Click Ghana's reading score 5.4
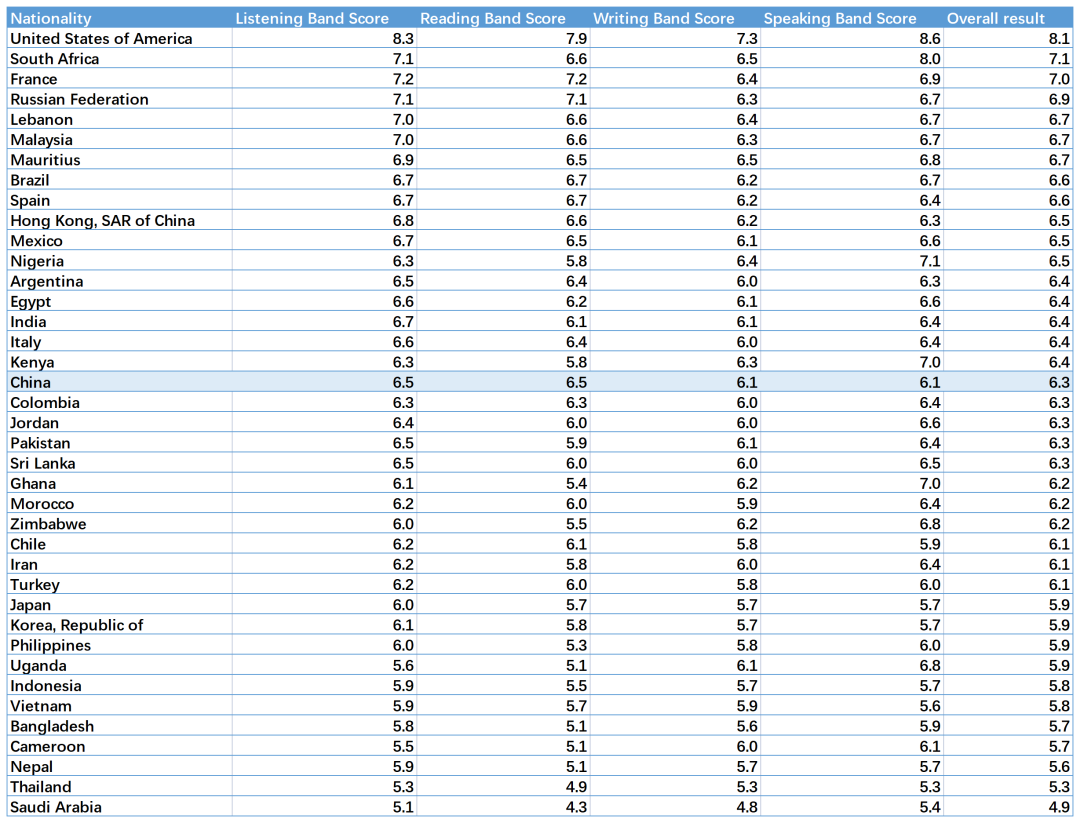Viewport: 1080px width, 823px height. point(576,483)
